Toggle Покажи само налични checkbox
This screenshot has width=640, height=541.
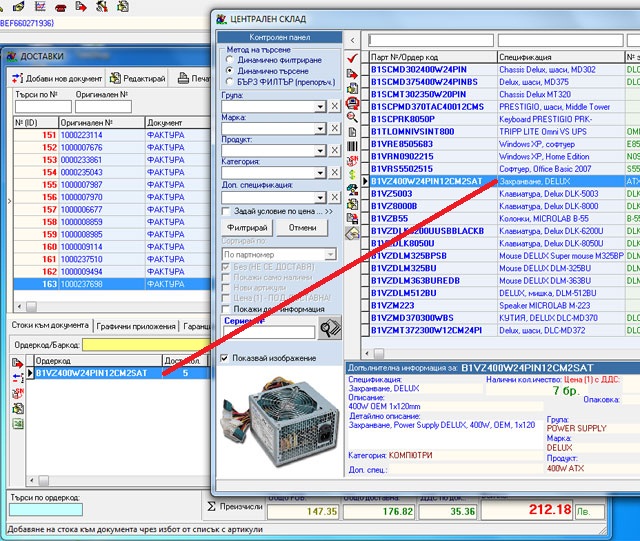pyautogui.click(x=225, y=277)
